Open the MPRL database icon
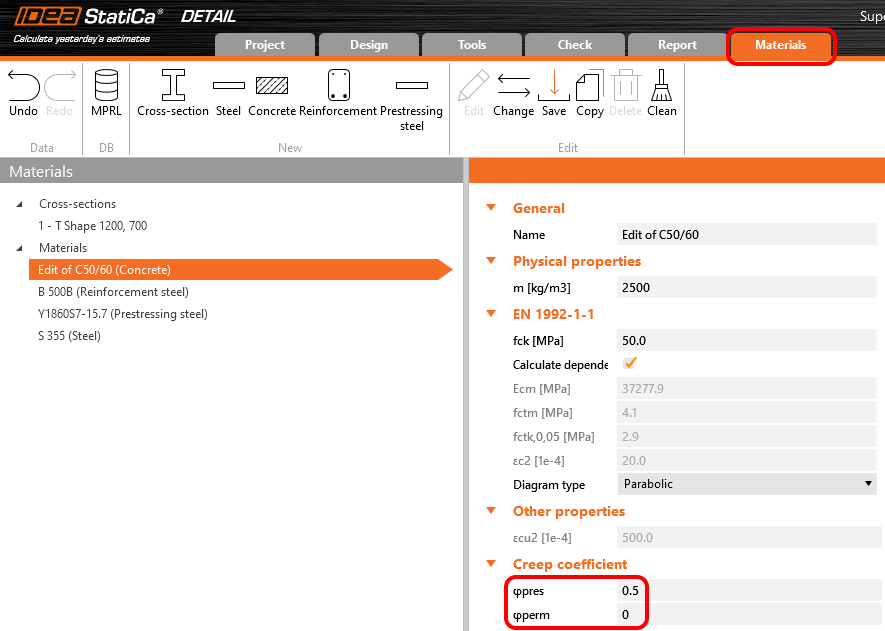This screenshot has height=631, width=885. click(x=106, y=86)
